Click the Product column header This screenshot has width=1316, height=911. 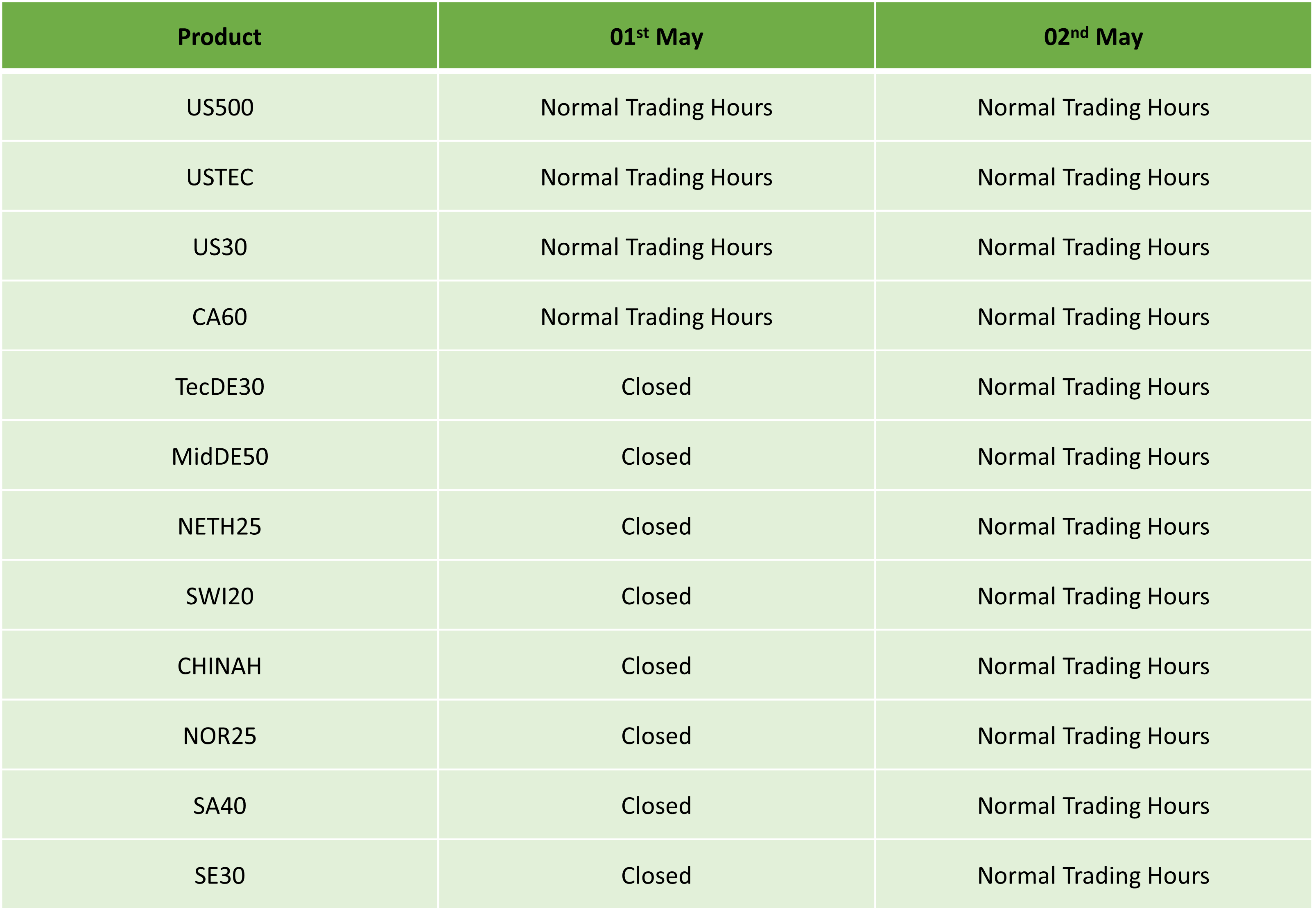coord(220,36)
